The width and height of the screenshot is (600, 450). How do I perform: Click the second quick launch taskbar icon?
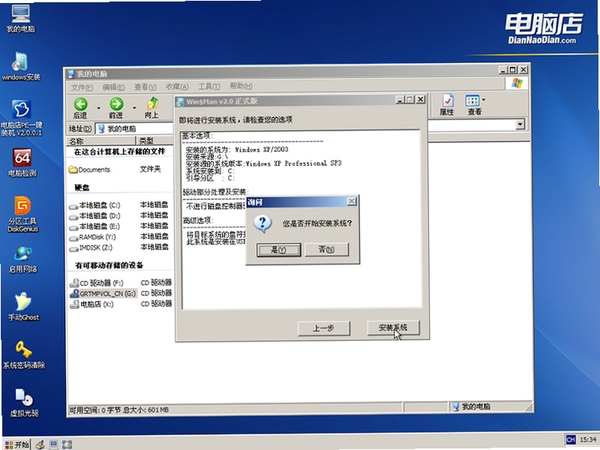click(x=54, y=444)
